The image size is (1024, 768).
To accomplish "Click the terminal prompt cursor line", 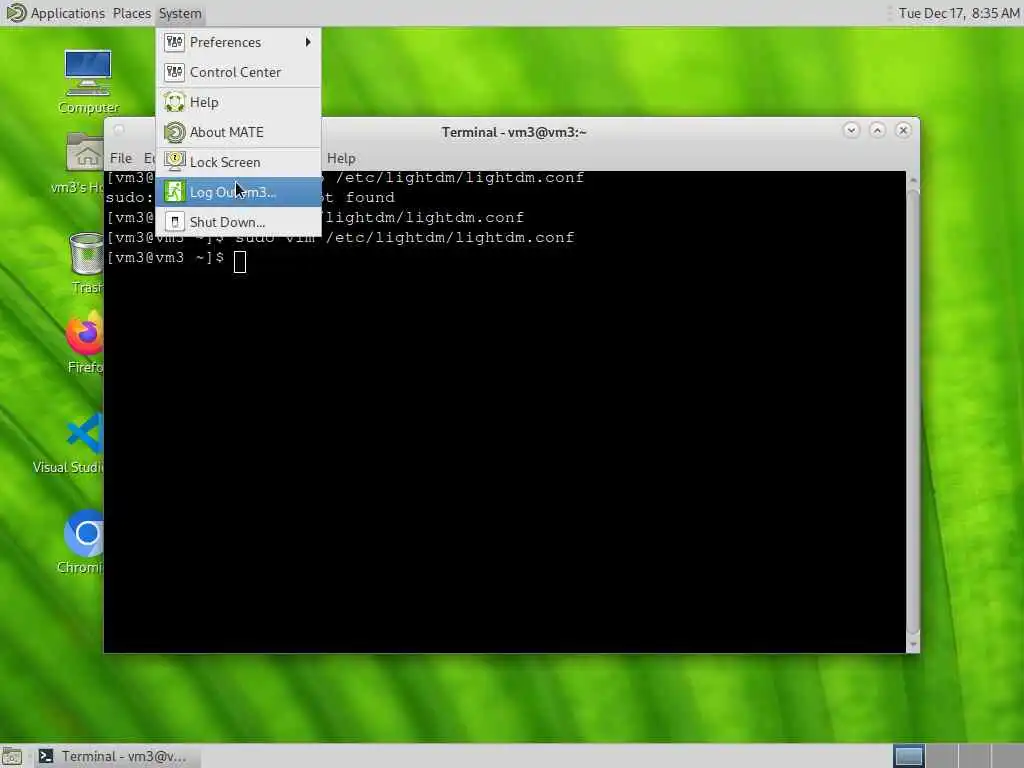I will [176, 259].
